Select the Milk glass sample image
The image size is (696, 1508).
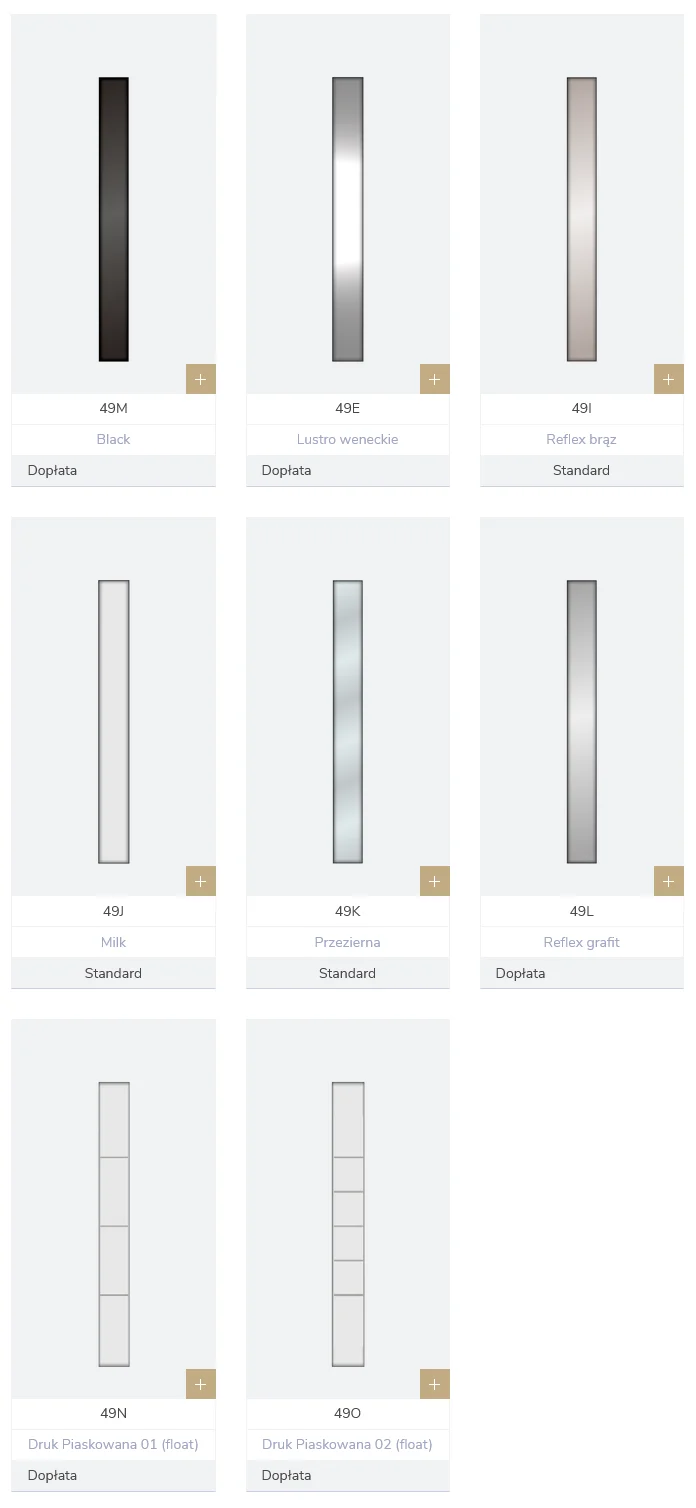[x=114, y=721]
